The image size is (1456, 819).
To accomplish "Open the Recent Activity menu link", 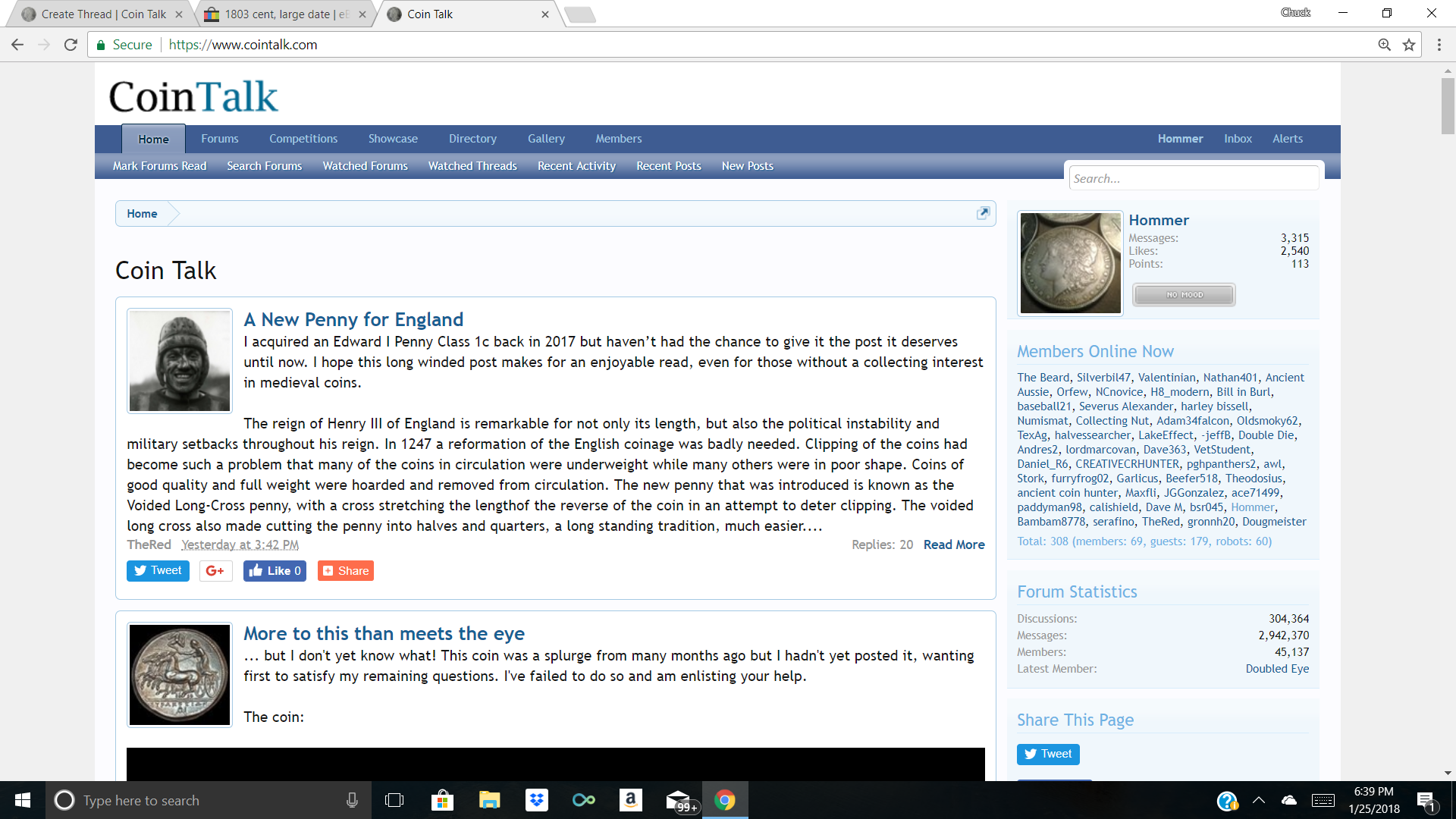I will coord(576,166).
